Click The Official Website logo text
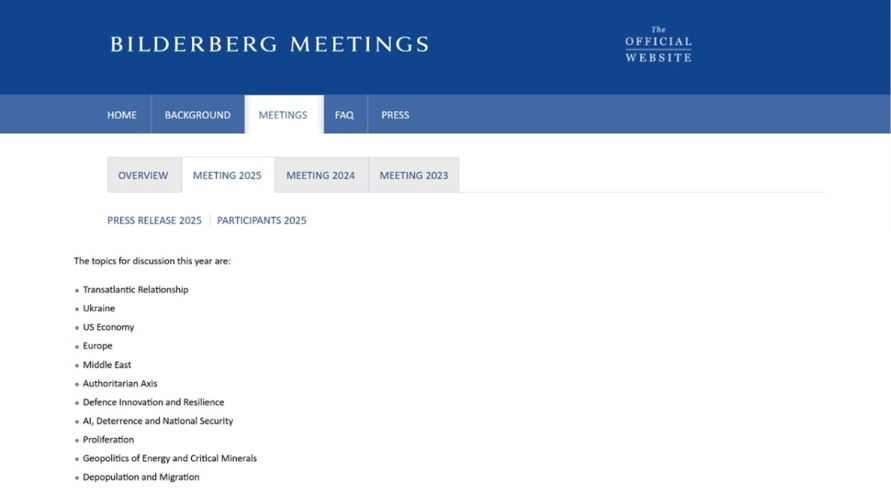Viewport: 891px width, 494px height. pos(658,44)
